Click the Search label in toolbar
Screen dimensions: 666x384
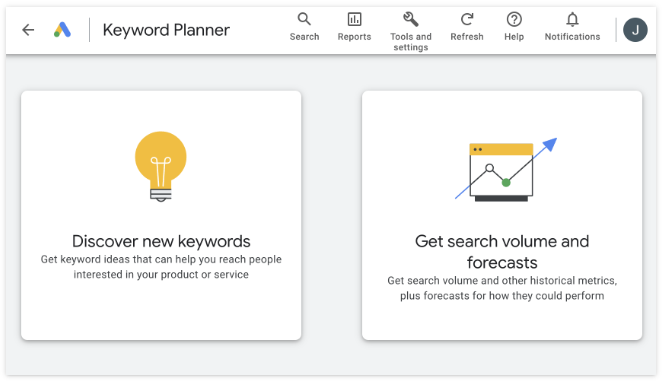[x=304, y=37]
